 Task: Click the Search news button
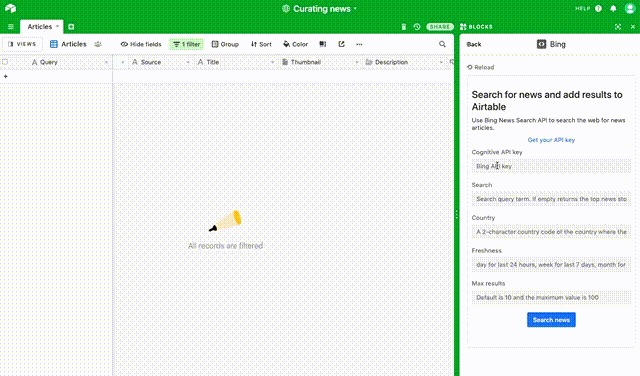point(551,320)
